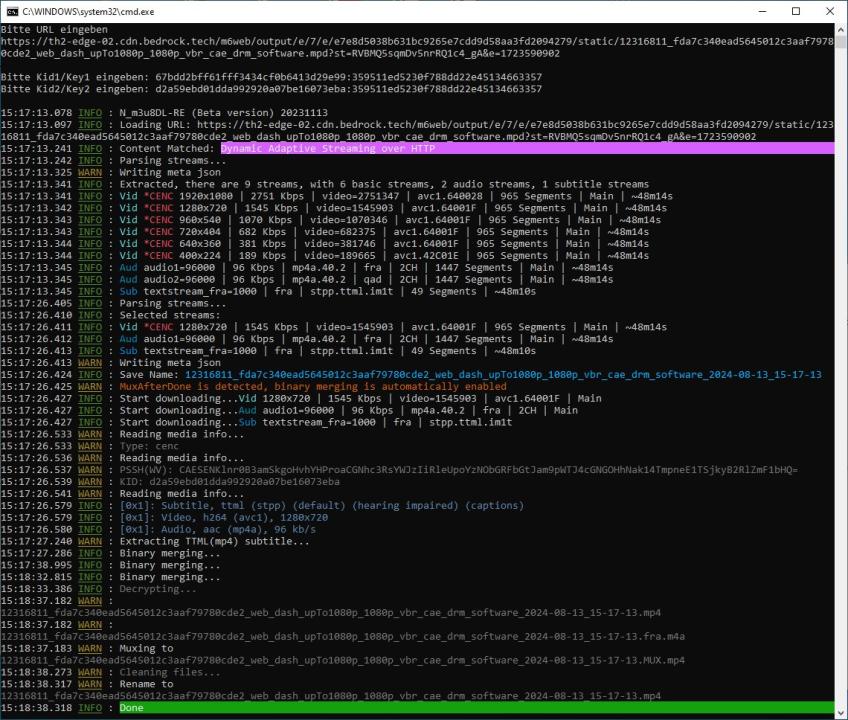Click the green "Done" status line
848x720 pixels.
click(131, 708)
